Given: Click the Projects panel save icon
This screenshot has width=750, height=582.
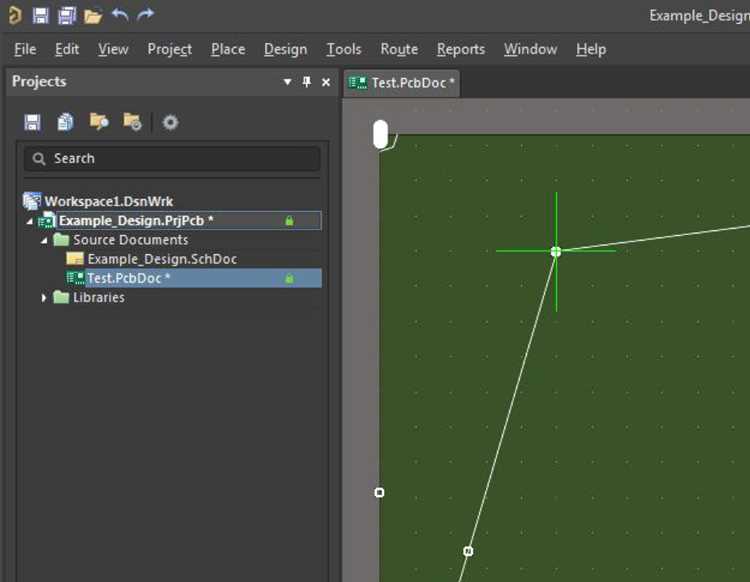Looking at the screenshot, I should [x=32, y=122].
